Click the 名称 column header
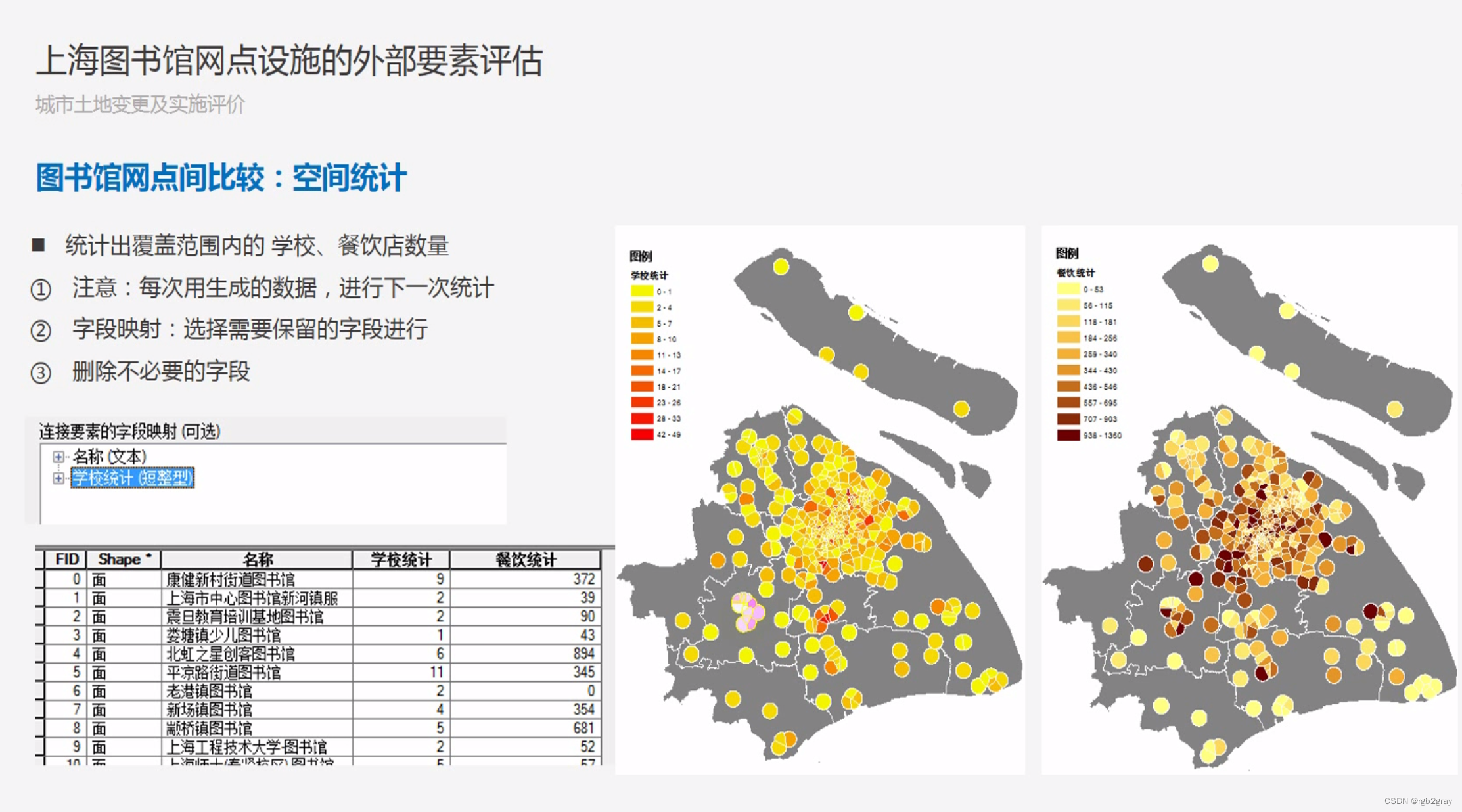 coord(257,559)
